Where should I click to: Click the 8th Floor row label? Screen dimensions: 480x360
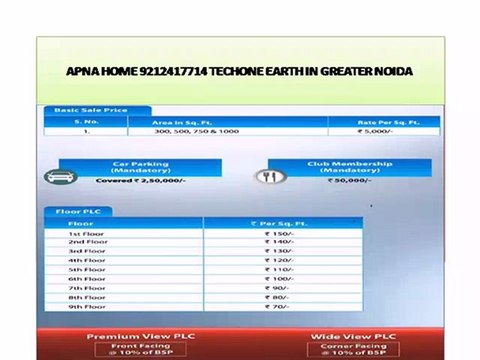click(87, 298)
